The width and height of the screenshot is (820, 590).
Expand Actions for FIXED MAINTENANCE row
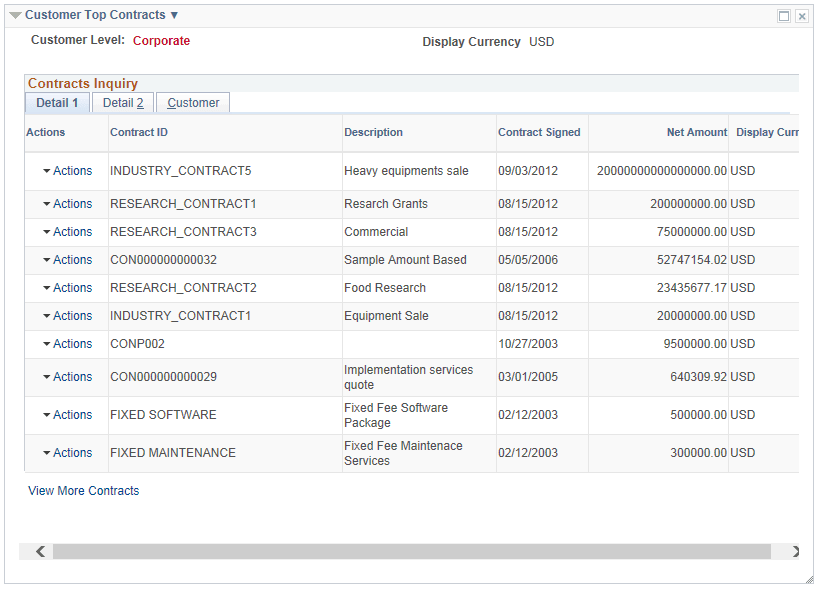[65, 453]
